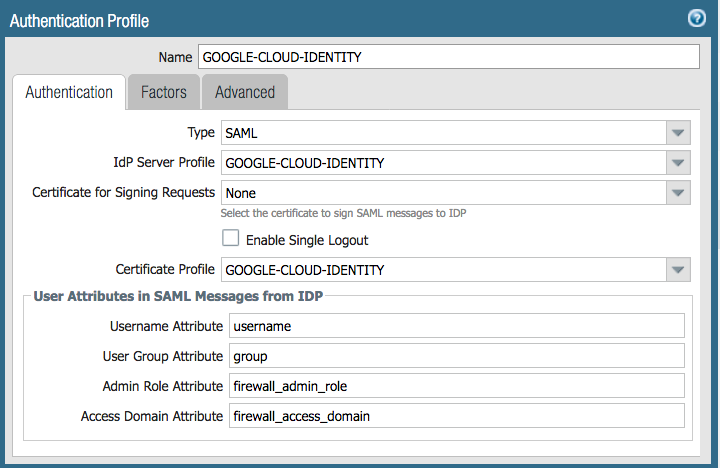Click the Name field containing GOOGLE-CLOUD-IDENTITY
Screen dimensions: 720x468
pyautogui.click(x=448, y=57)
